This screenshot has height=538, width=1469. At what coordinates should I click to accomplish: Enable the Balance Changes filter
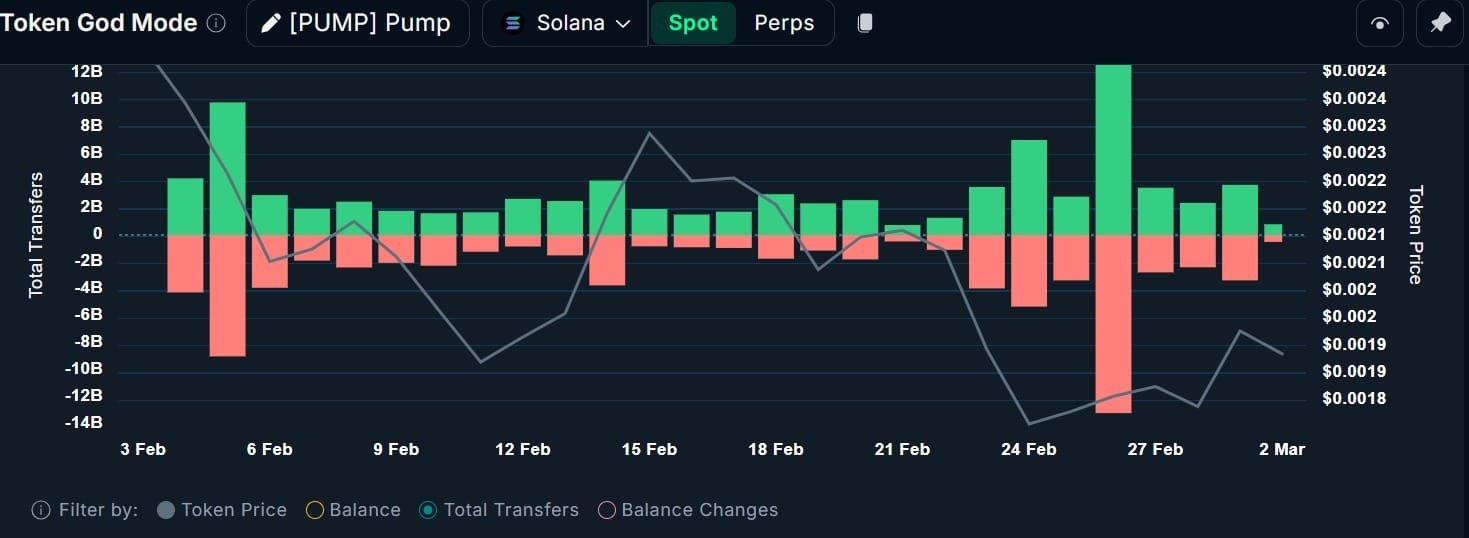click(687, 510)
